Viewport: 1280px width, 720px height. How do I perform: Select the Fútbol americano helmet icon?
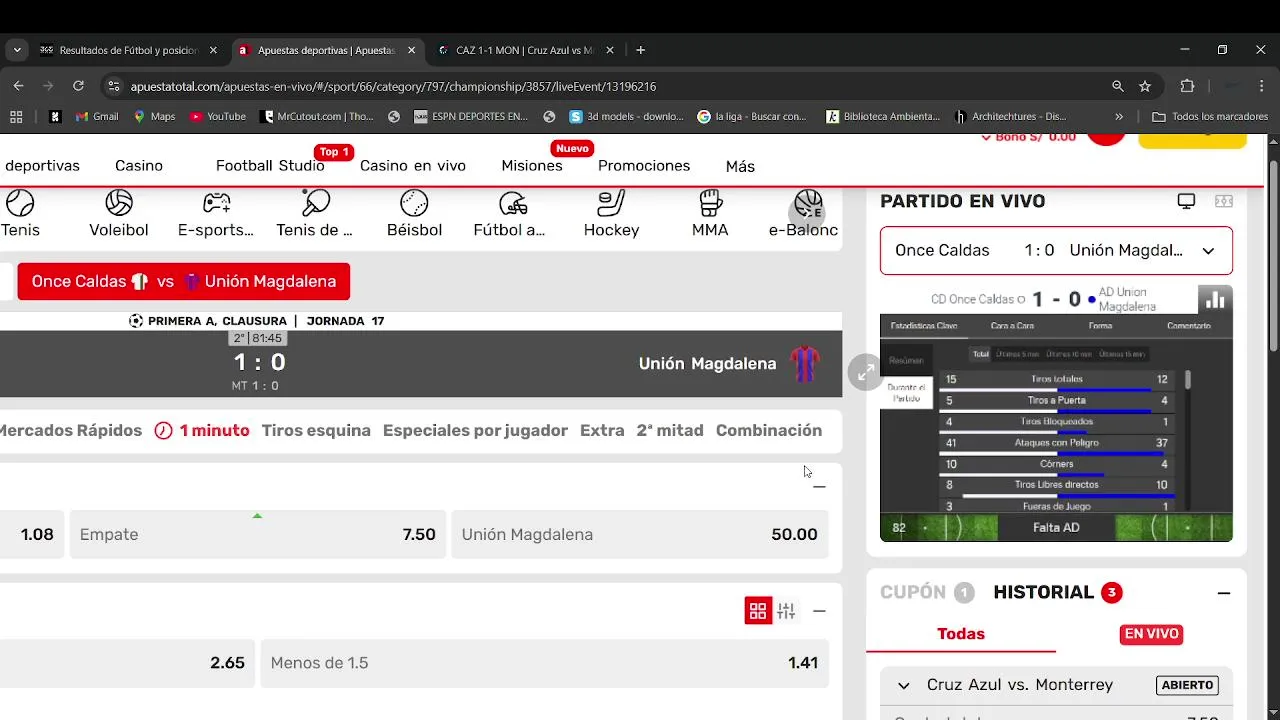tap(513, 204)
